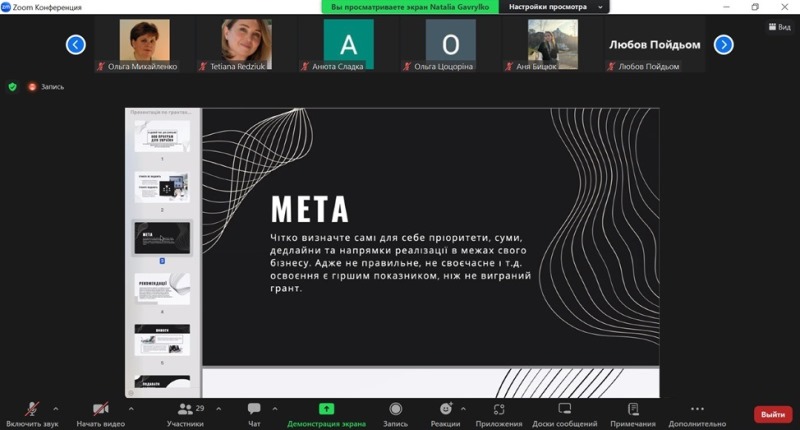Select slide 2 thumbnail in presentation panel
This screenshot has width=800, height=430.
tap(162, 187)
